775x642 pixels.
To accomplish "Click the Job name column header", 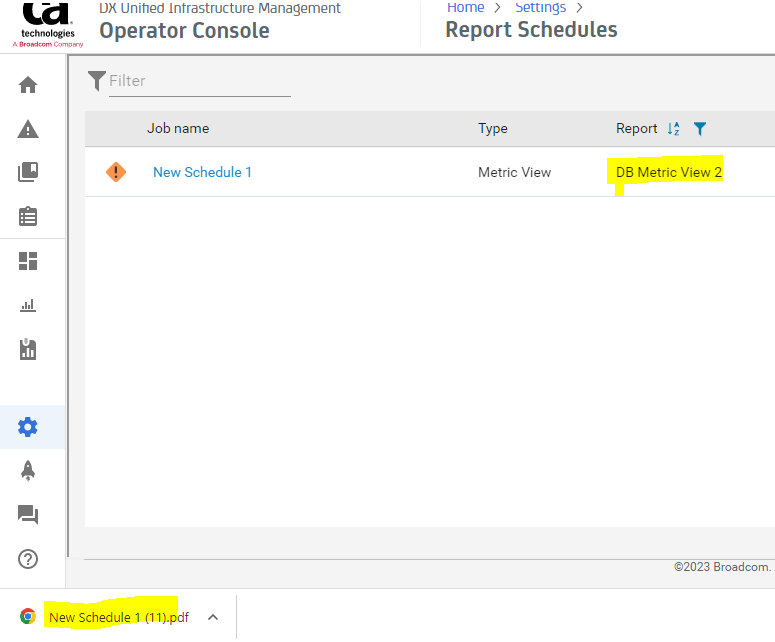I will click(178, 128).
